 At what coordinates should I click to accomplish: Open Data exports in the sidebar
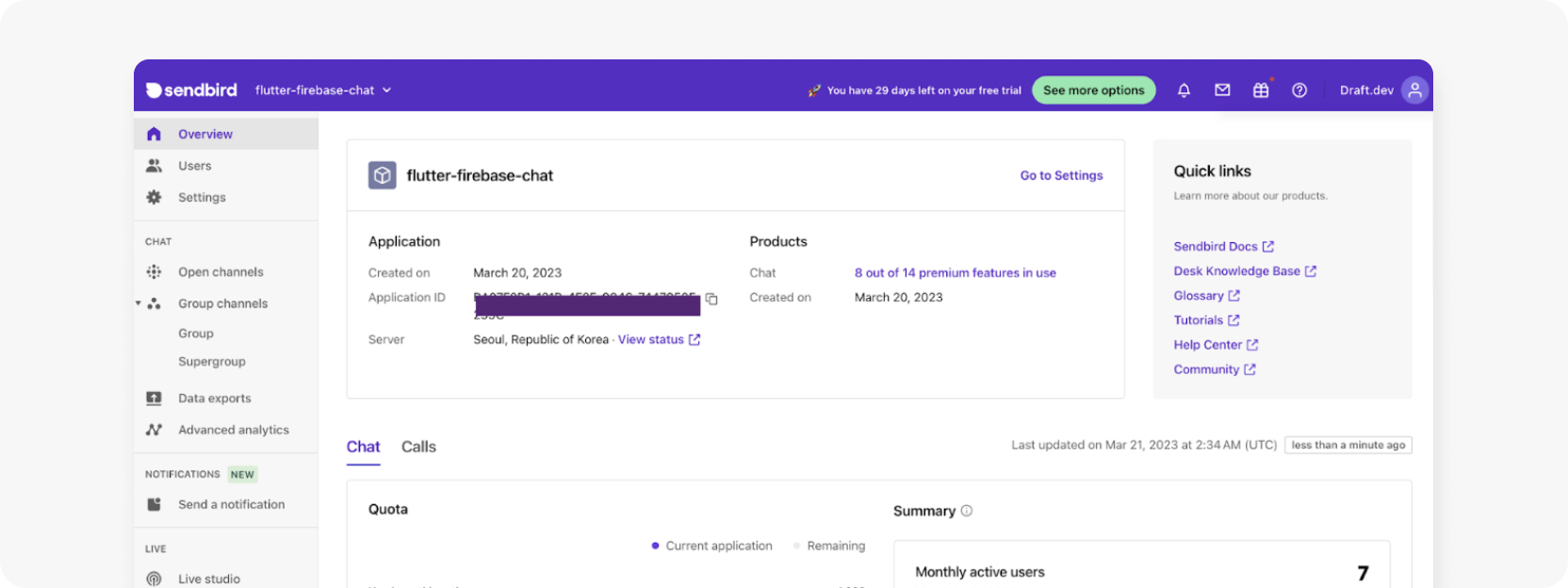click(226, 399)
